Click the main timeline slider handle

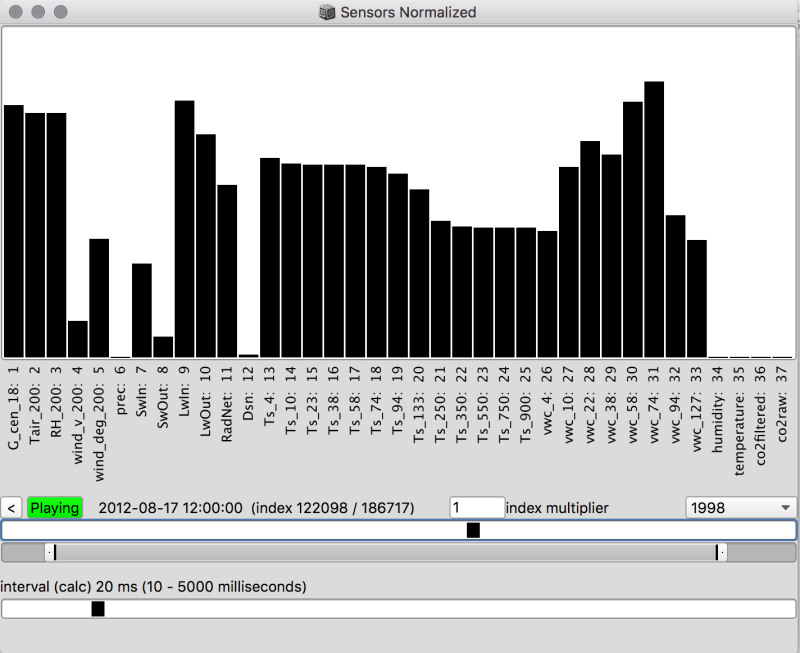point(475,529)
